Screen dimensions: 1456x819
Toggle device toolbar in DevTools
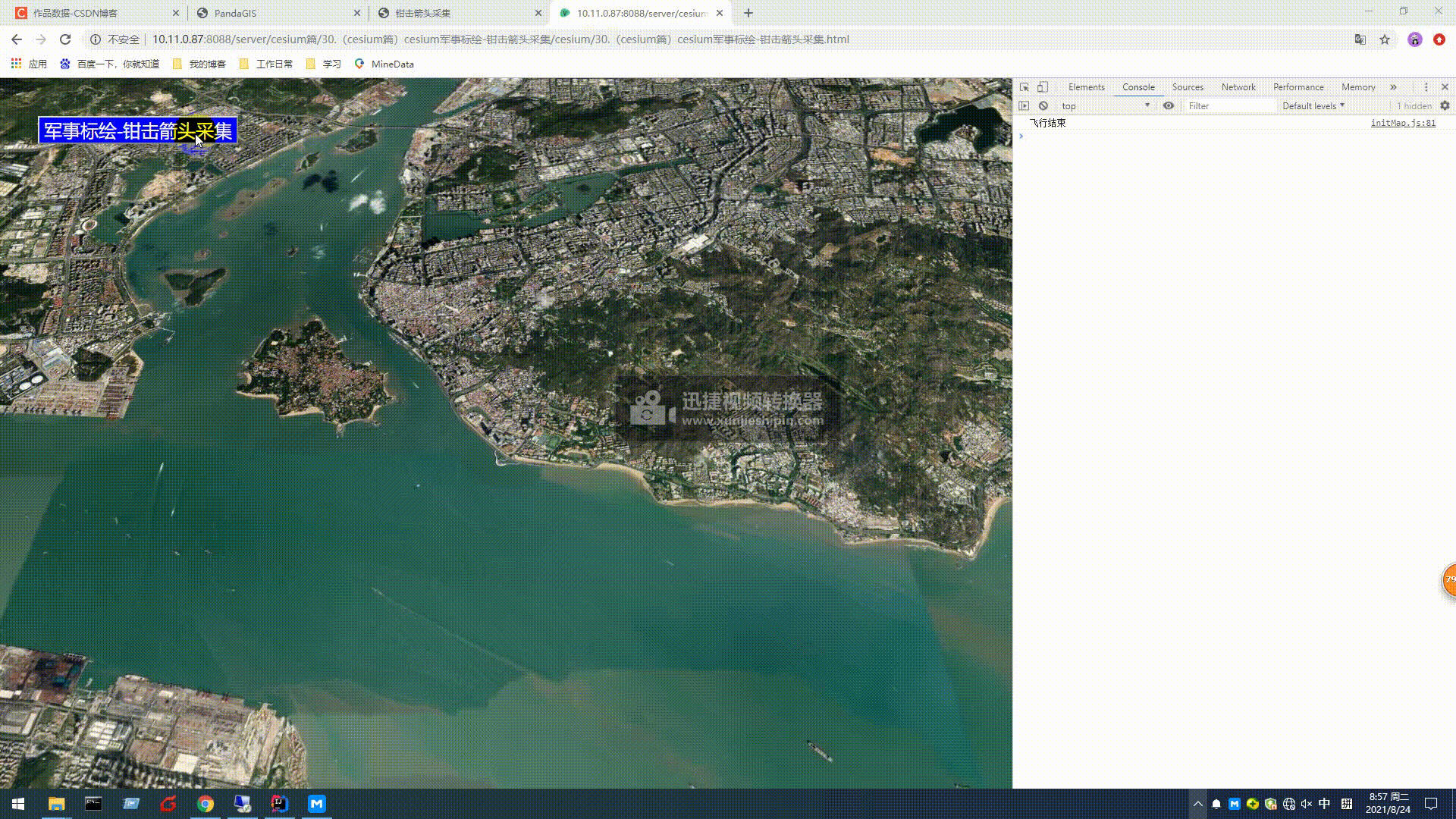[1043, 87]
